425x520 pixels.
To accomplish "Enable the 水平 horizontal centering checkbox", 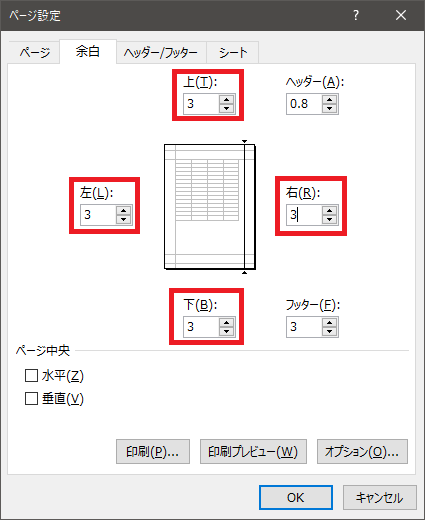I will tap(31, 376).
